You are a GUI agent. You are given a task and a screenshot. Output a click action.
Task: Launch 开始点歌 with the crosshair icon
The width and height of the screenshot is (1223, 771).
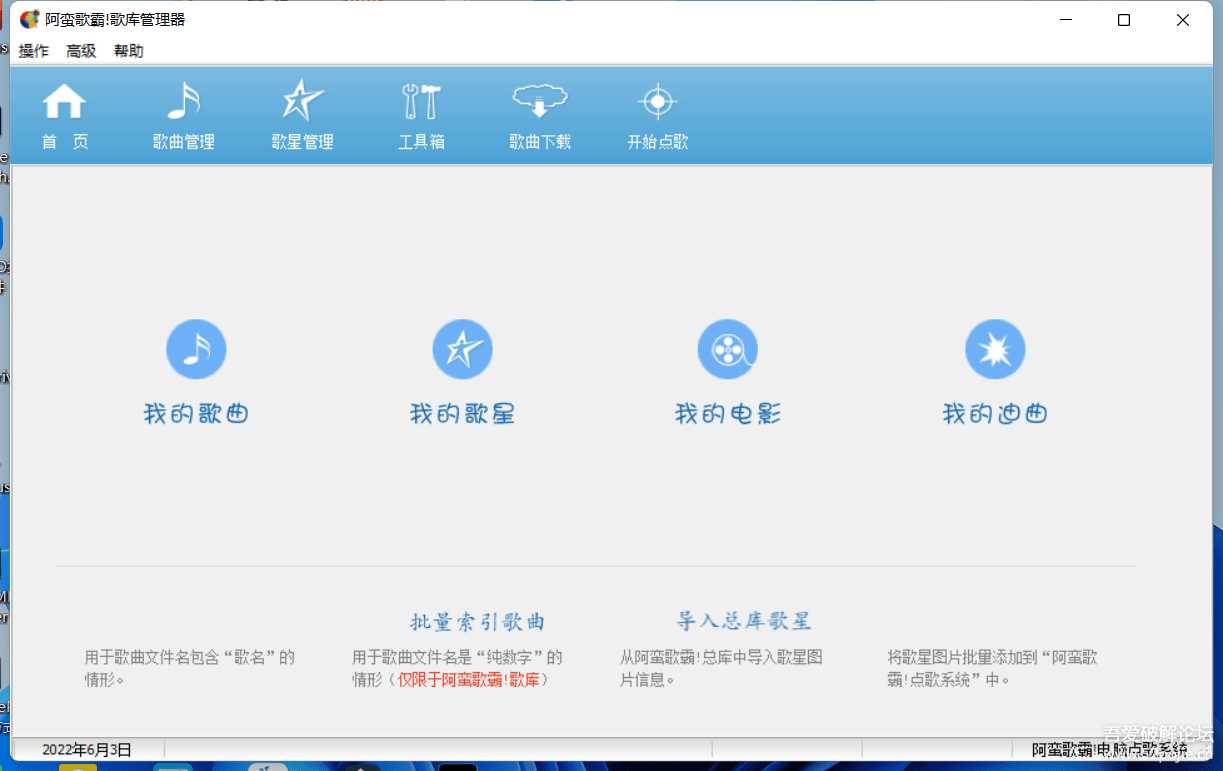pos(657,113)
